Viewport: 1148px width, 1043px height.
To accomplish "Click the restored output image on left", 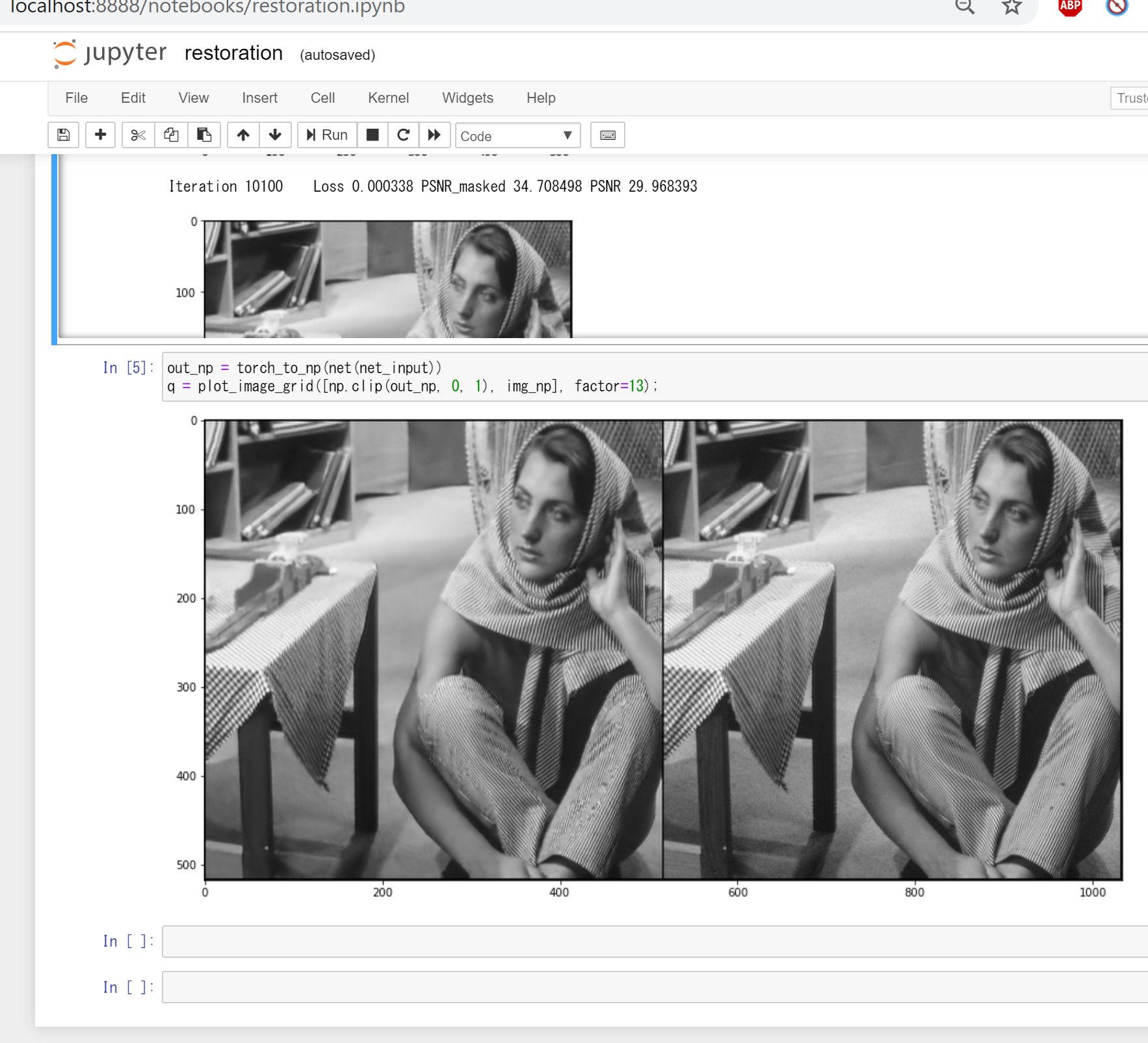I will [x=434, y=650].
